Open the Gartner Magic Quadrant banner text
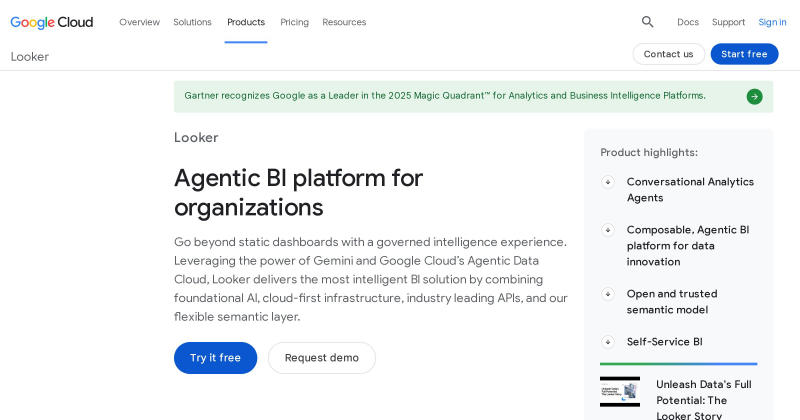 click(x=445, y=95)
